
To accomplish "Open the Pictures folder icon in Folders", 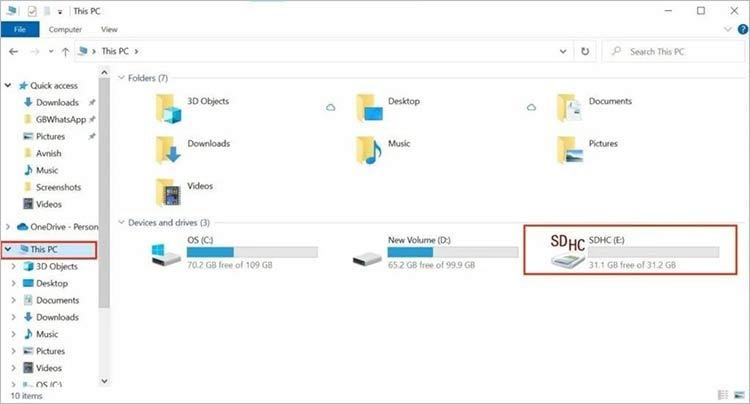I will 570,150.
